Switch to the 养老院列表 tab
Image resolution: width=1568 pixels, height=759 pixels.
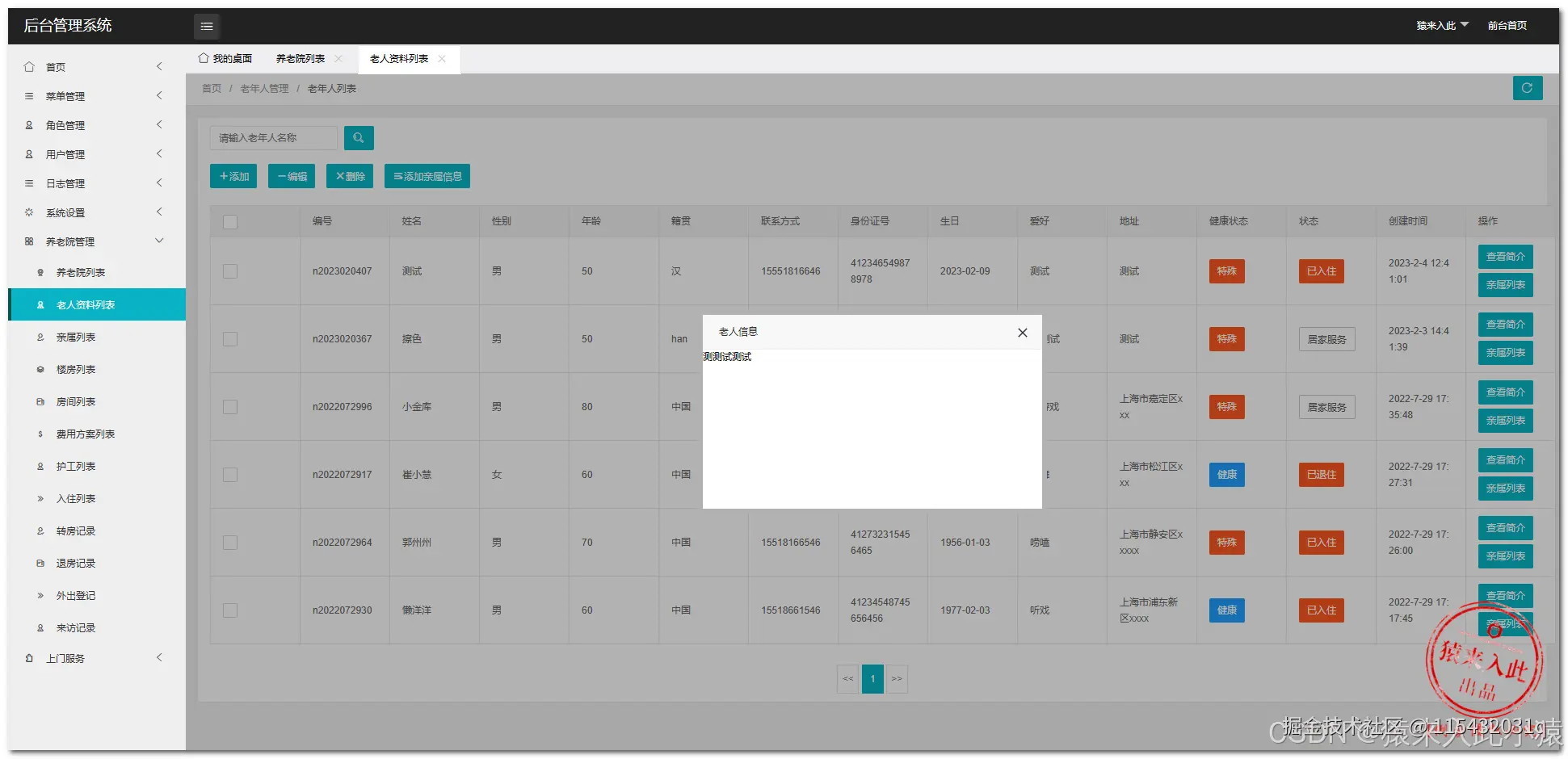(301, 59)
